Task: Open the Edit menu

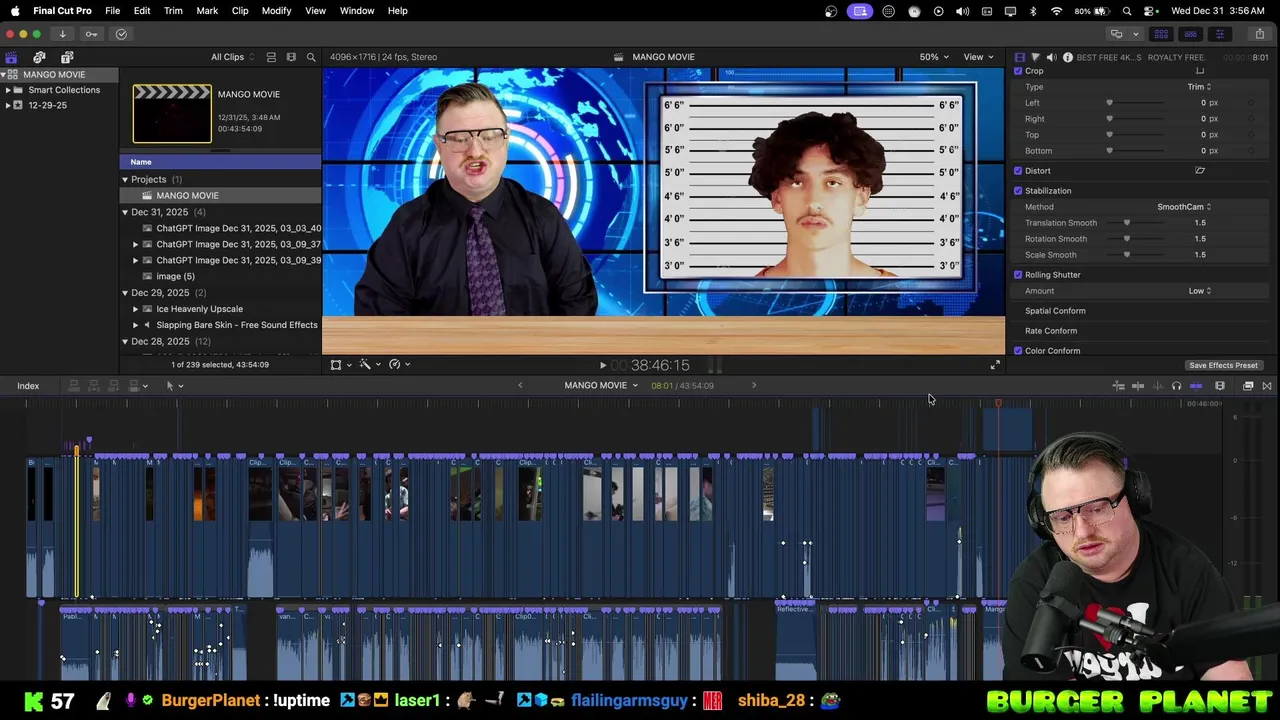Action: (x=142, y=11)
